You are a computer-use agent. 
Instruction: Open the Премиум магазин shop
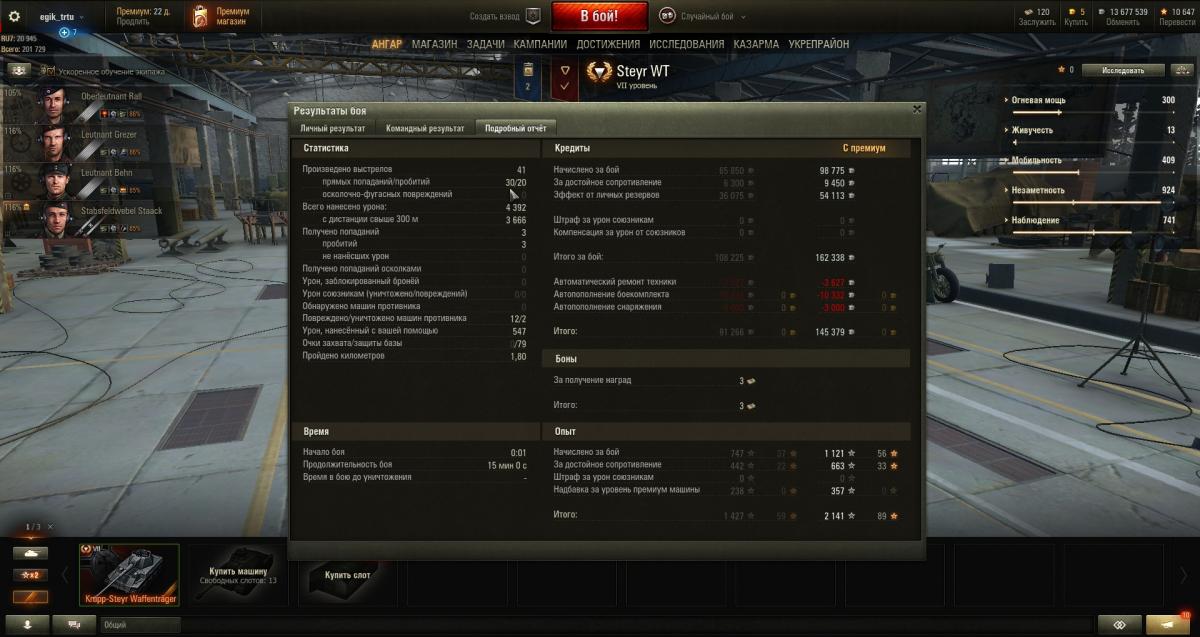point(220,16)
